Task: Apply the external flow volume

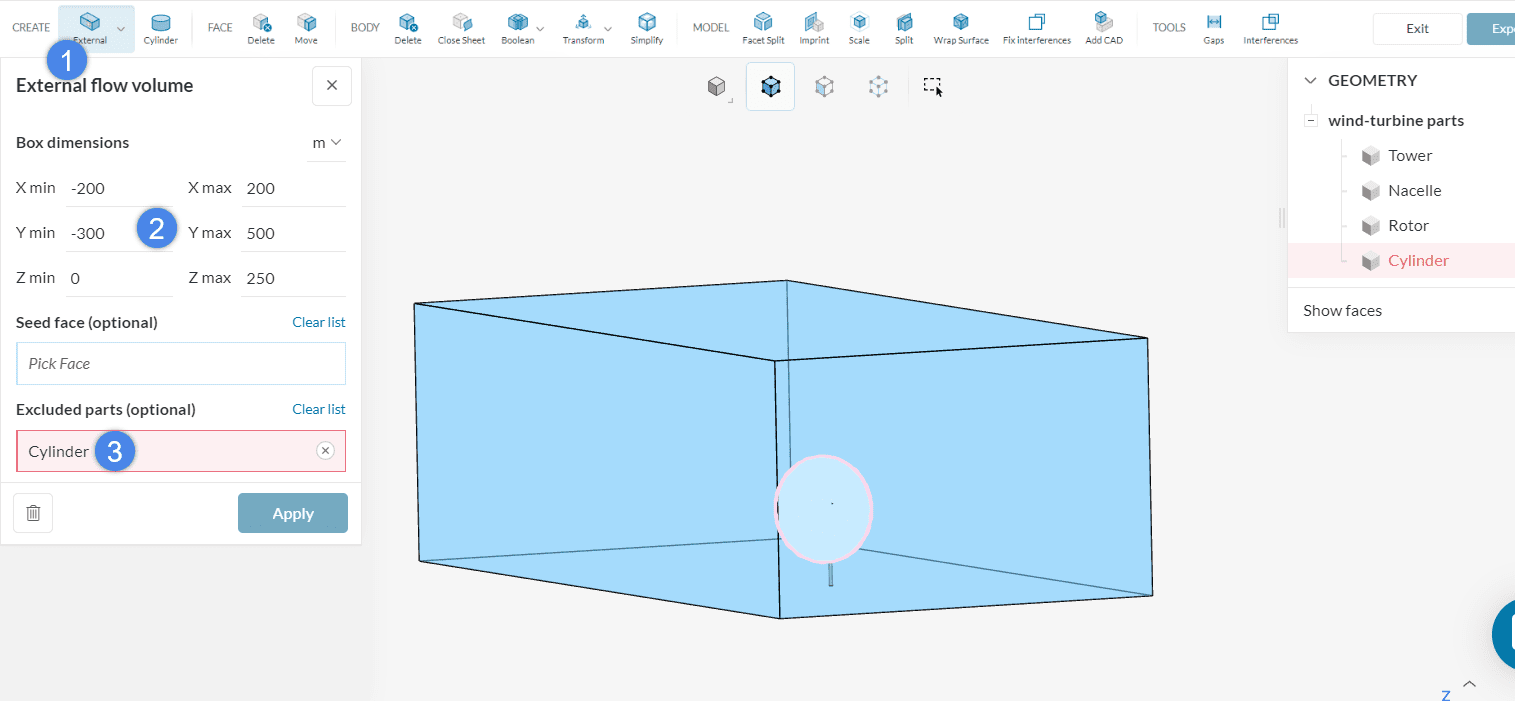Action: (292, 512)
